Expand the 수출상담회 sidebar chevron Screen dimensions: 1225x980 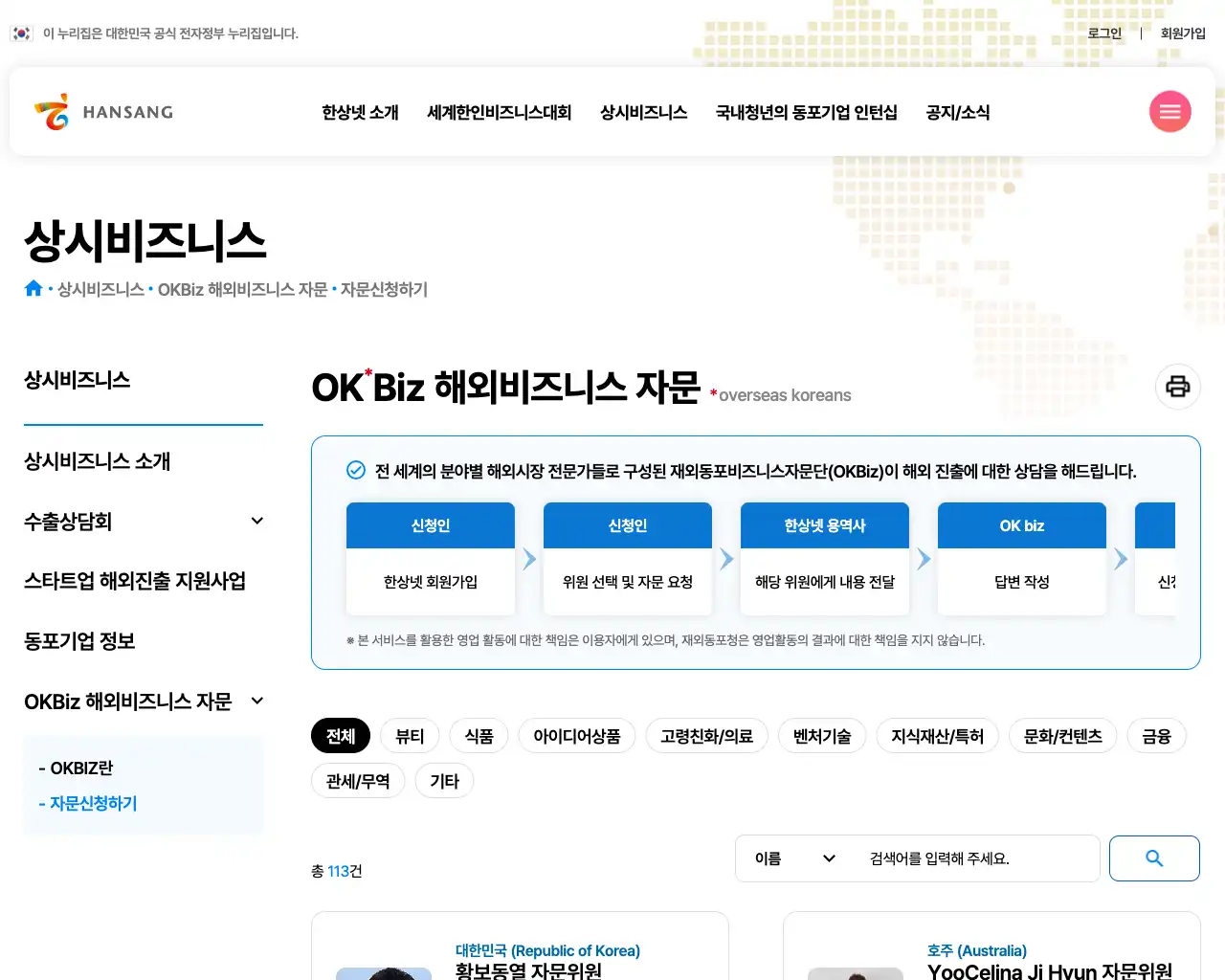[256, 522]
